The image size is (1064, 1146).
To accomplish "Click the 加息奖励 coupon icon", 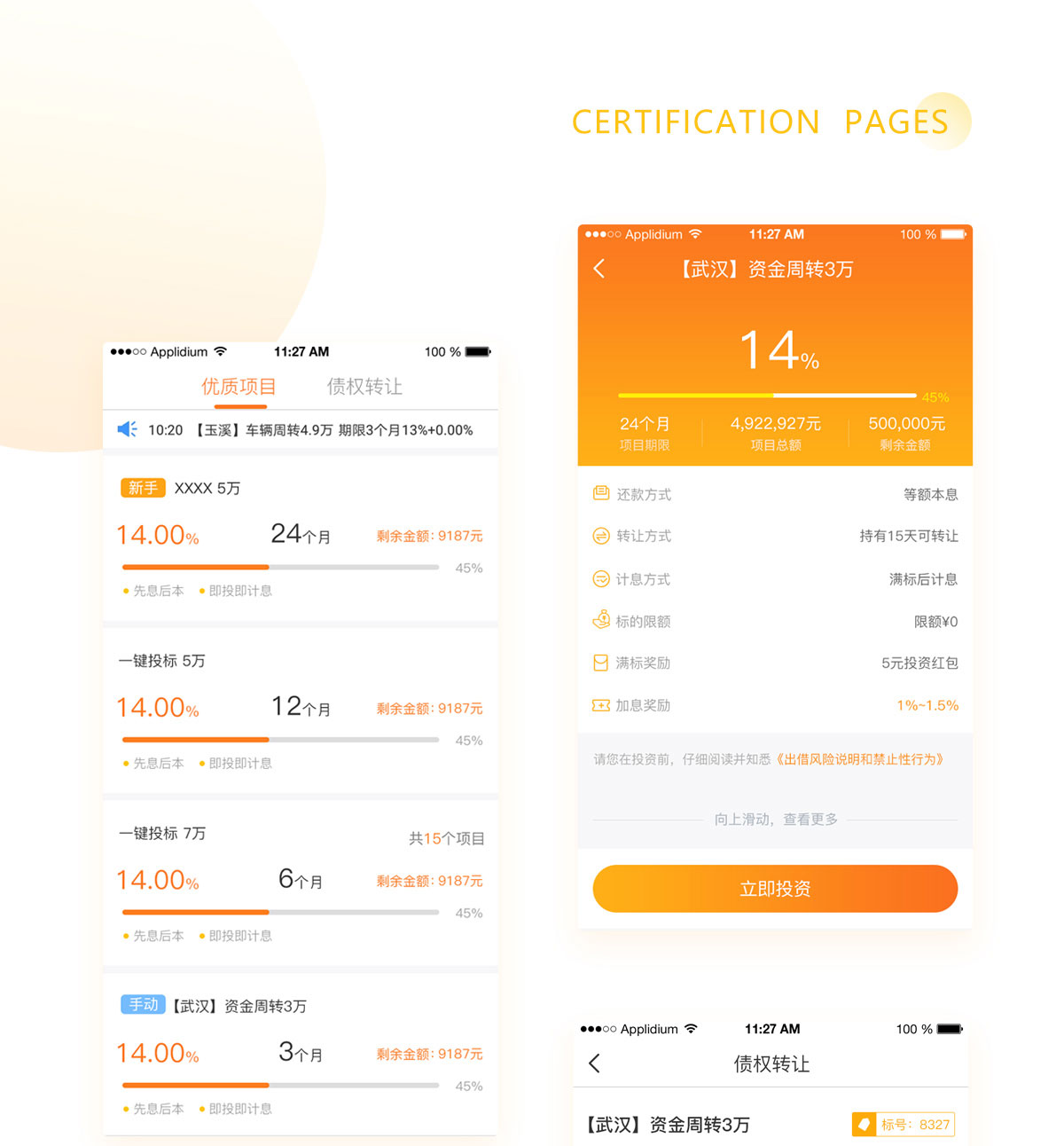I will (601, 705).
